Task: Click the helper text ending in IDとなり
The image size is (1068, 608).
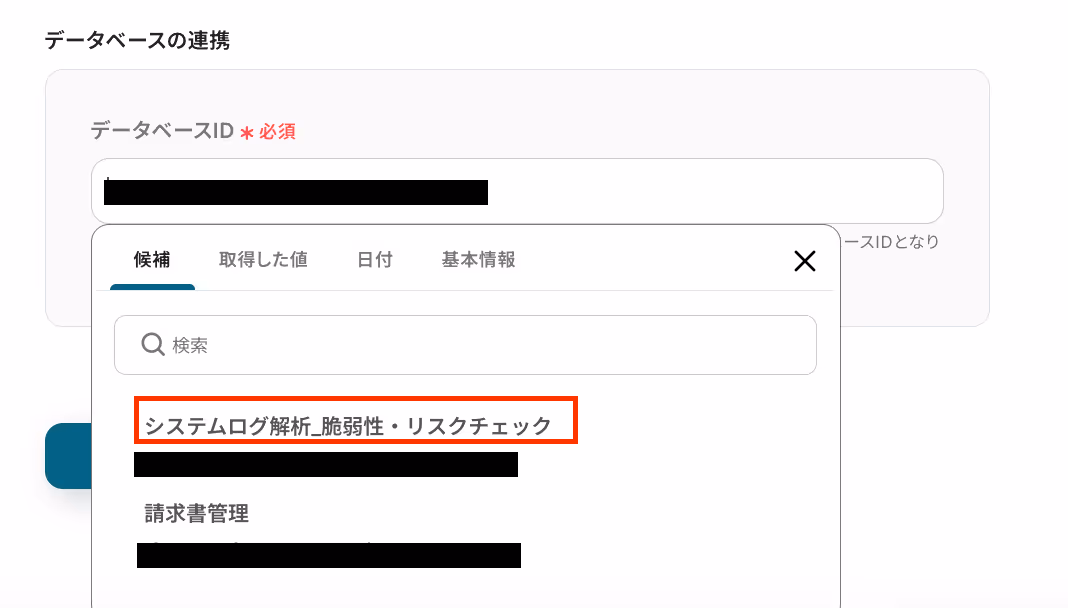Action: point(891,242)
